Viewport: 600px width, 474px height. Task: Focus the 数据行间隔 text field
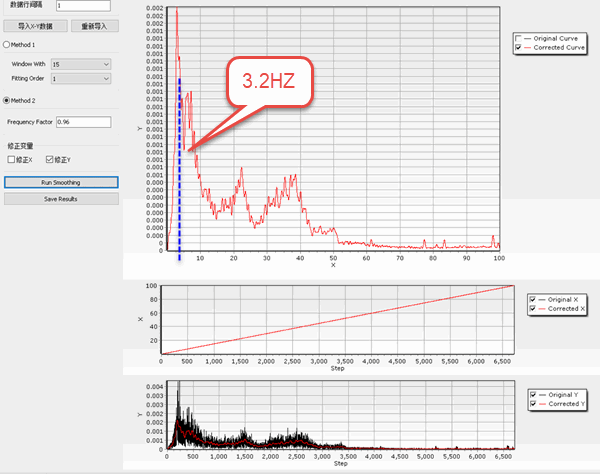click(87, 7)
